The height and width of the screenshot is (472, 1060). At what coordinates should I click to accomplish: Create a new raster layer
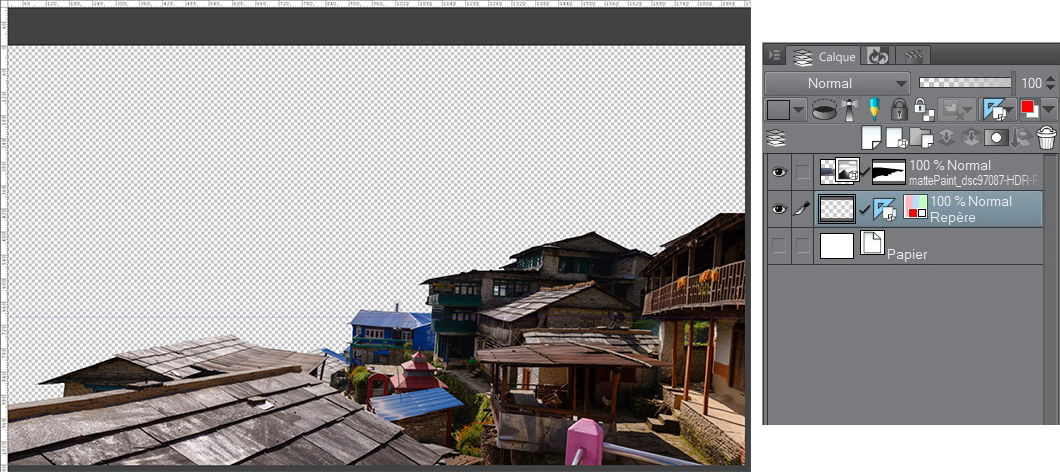click(x=871, y=139)
